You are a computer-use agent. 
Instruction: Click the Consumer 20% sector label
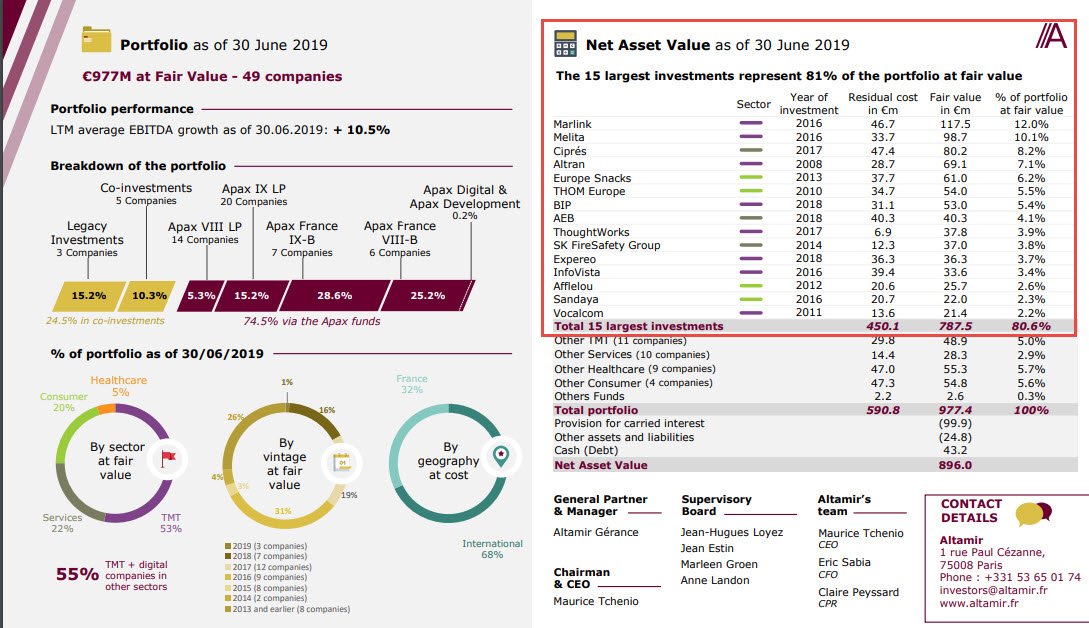point(64,402)
